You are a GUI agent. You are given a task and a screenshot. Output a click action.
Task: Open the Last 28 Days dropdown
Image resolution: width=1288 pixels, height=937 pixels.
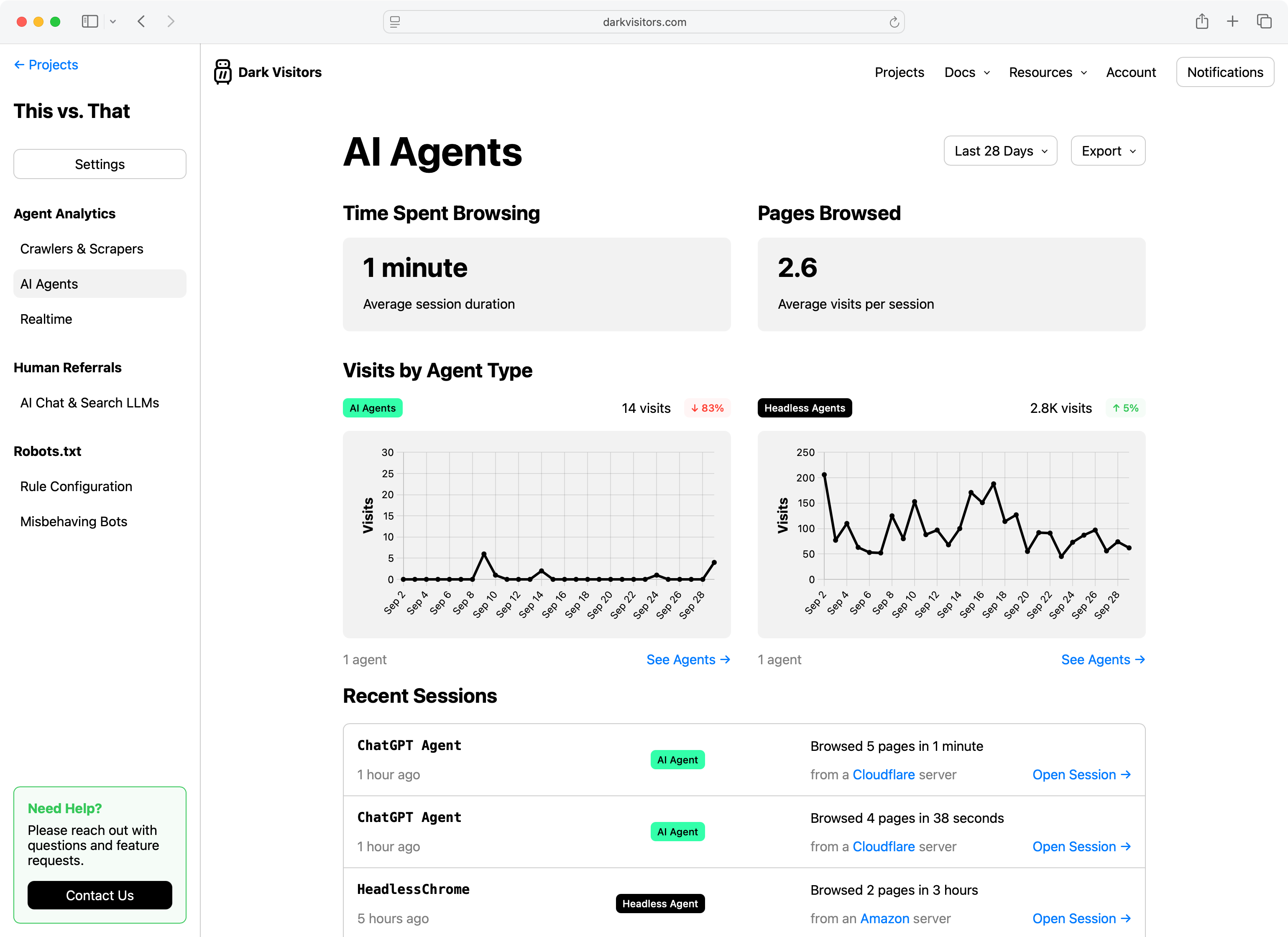click(x=1000, y=151)
